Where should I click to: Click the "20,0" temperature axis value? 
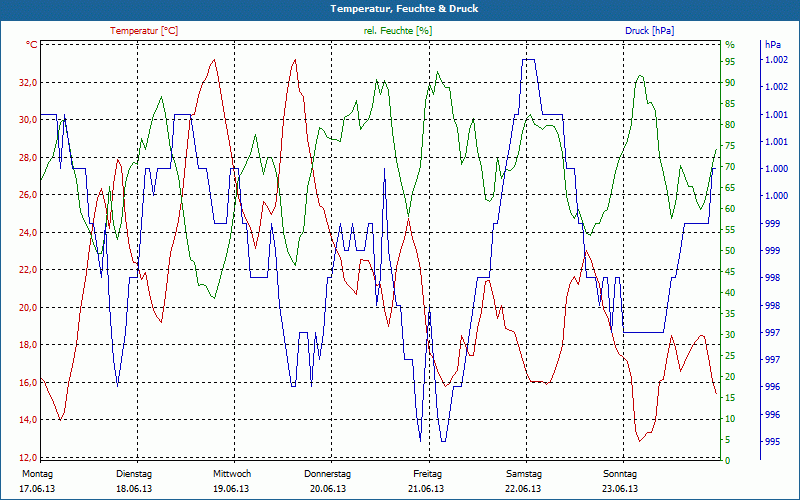[x=28, y=308]
